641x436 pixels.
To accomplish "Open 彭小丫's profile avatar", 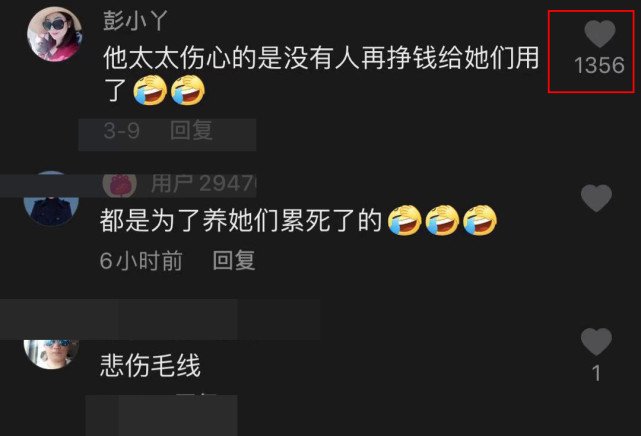I will (x=54, y=34).
